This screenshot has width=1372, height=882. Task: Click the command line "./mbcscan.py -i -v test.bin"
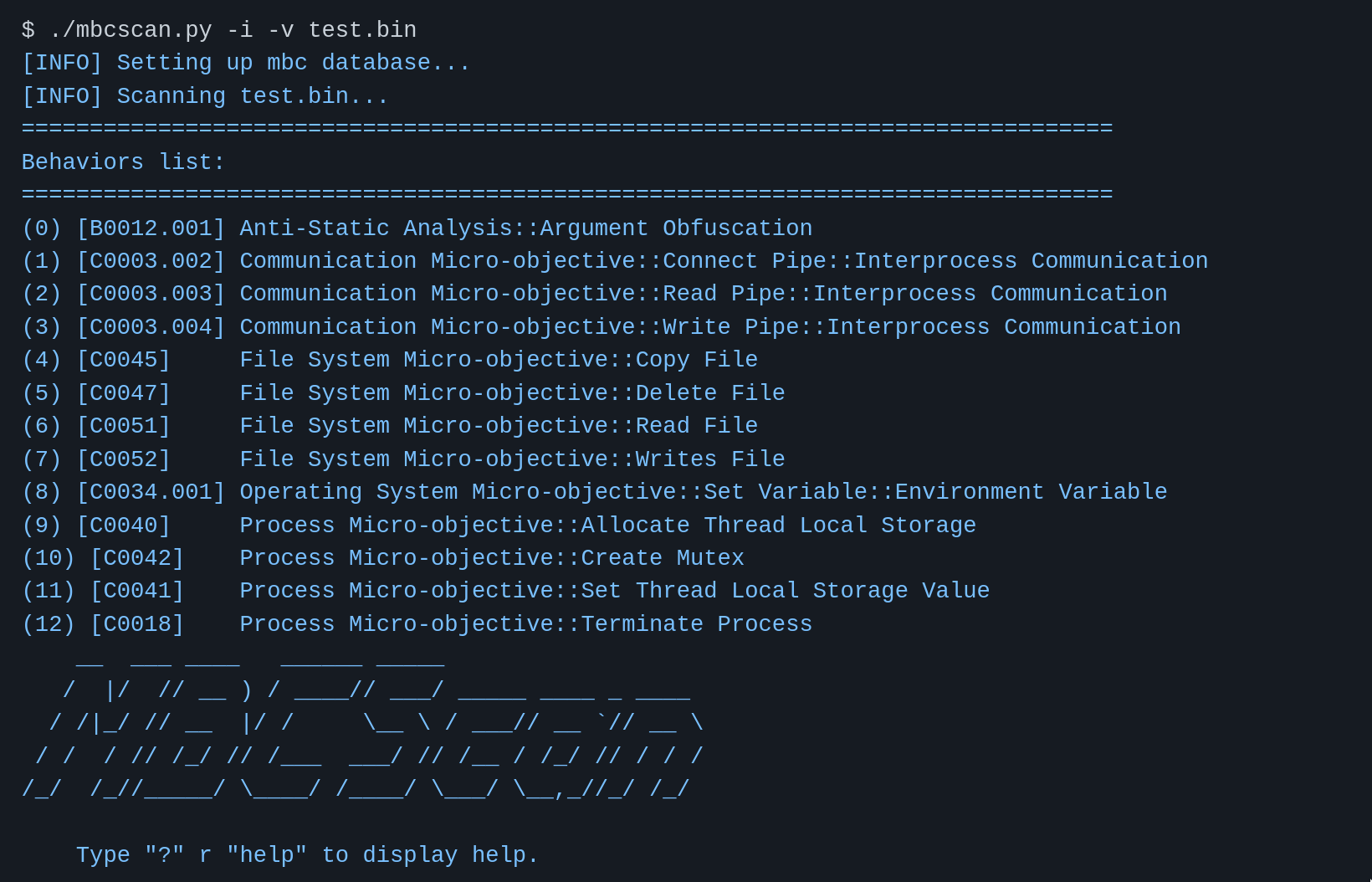pos(233,30)
